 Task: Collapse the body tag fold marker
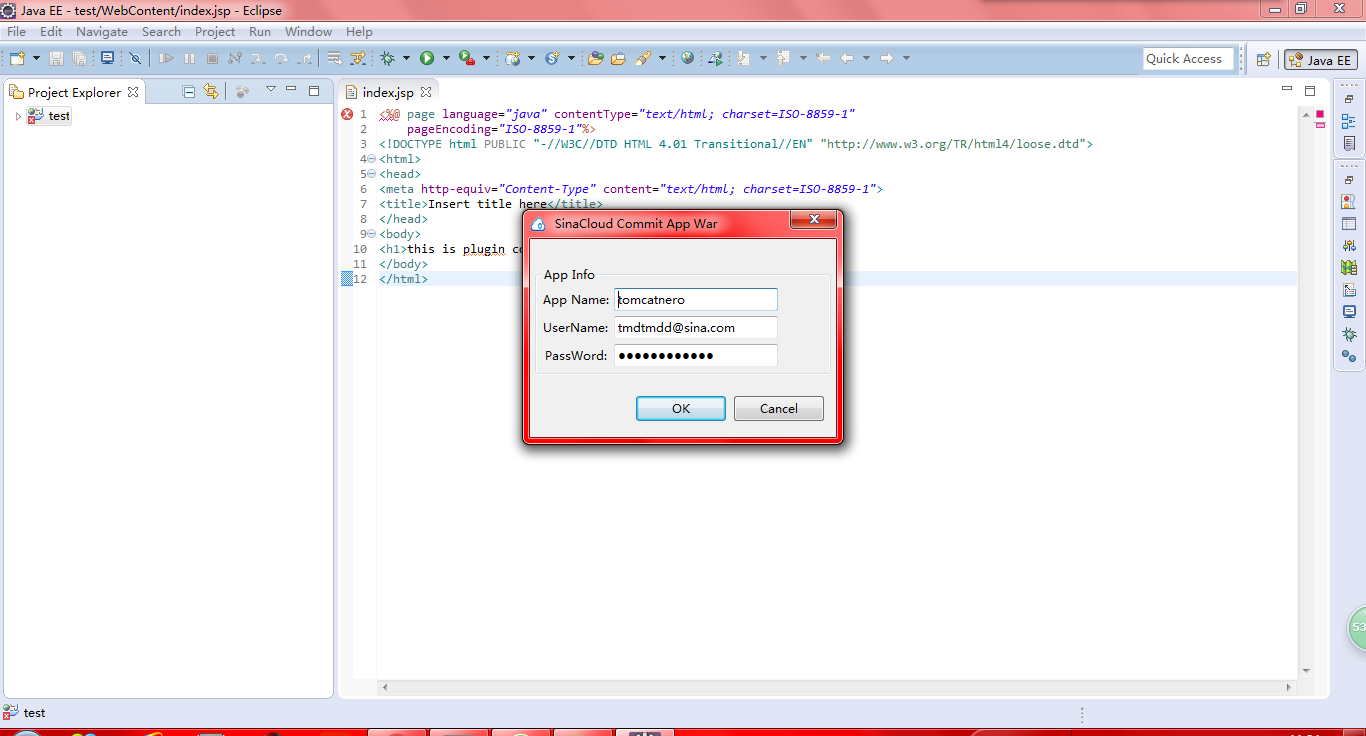click(x=371, y=234)
